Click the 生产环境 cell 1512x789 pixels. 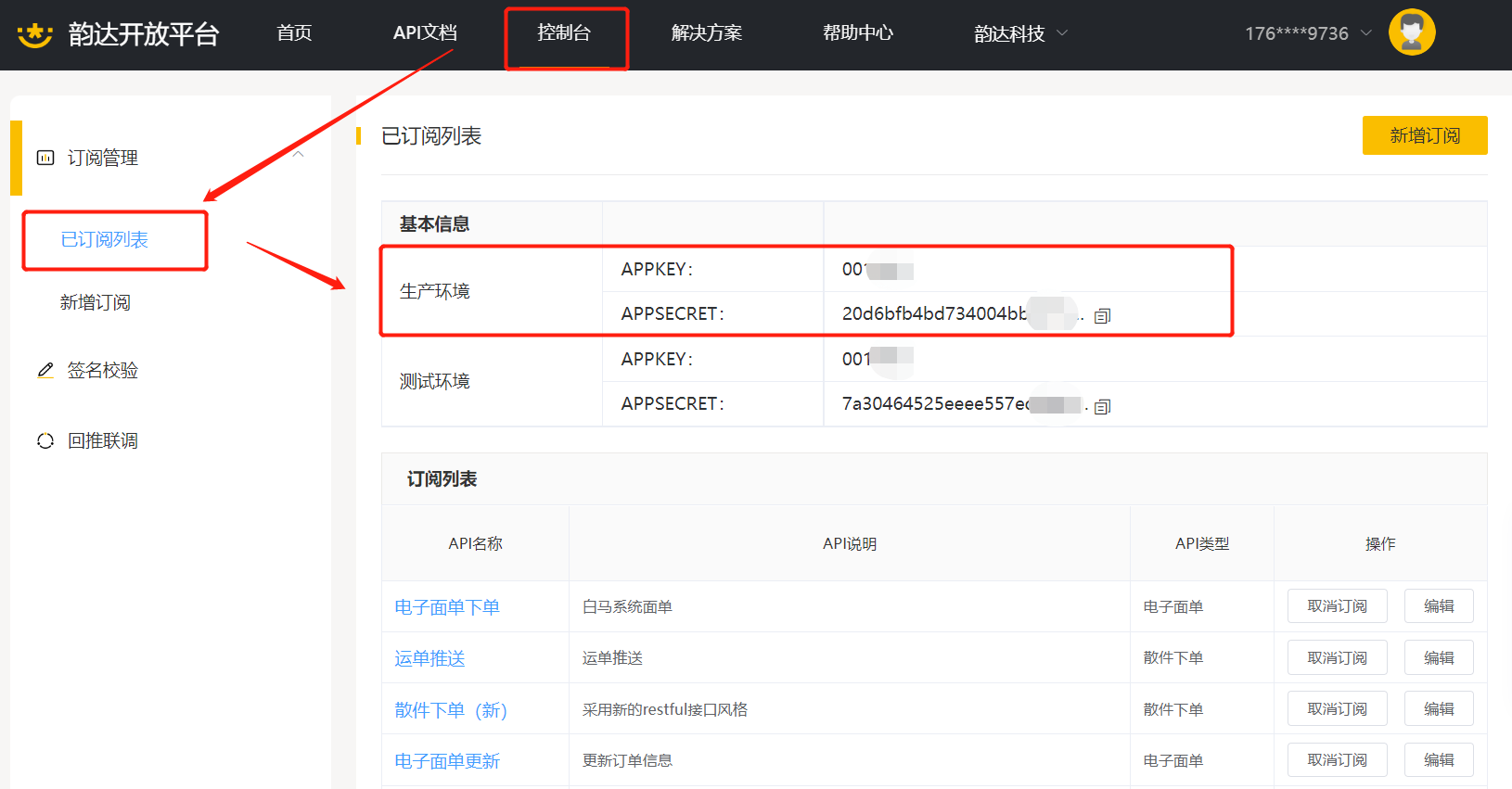coord(492,291)
